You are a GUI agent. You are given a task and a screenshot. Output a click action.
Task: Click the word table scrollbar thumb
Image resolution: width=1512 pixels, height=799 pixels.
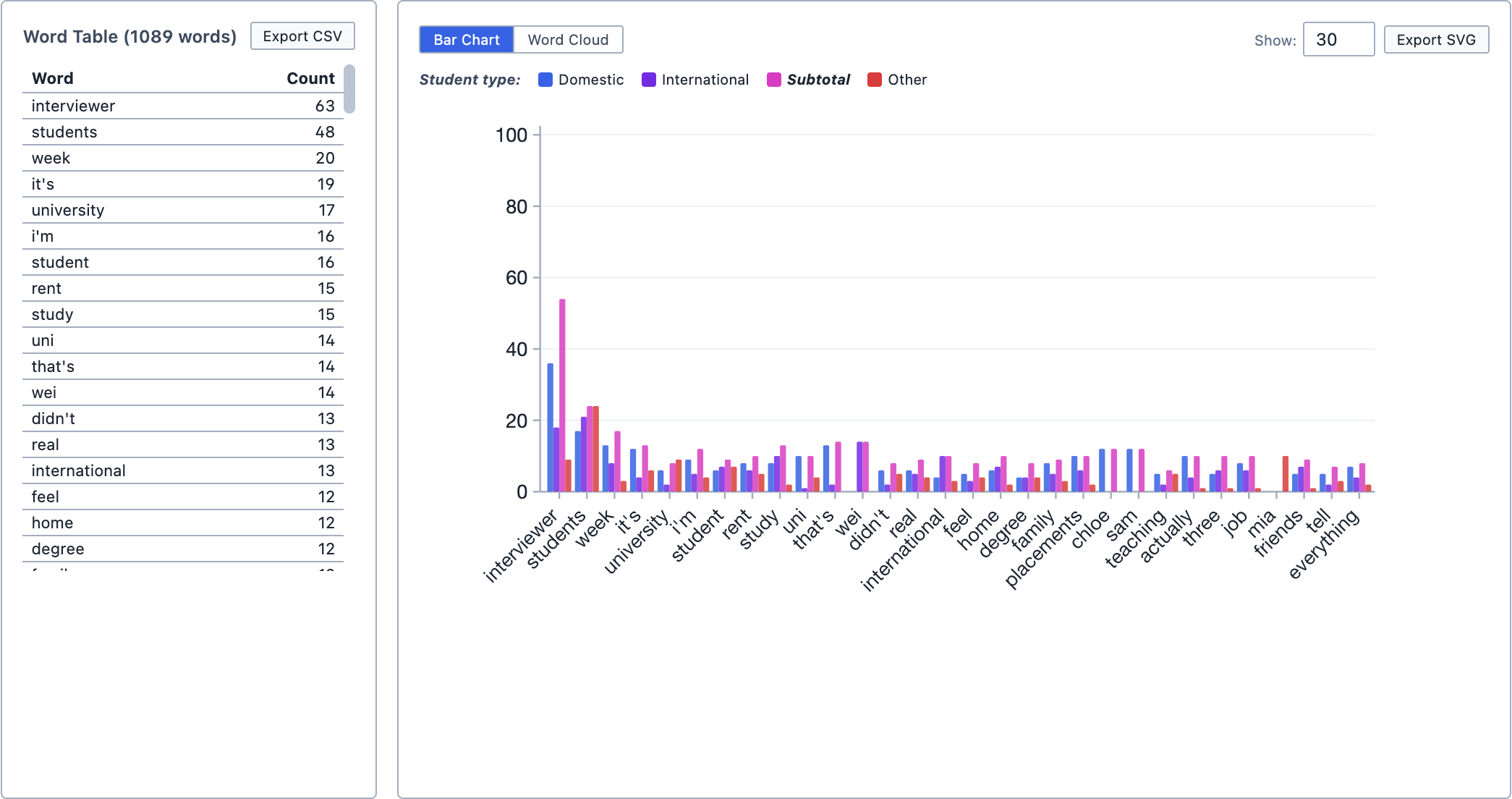click(x=349, y=89)
